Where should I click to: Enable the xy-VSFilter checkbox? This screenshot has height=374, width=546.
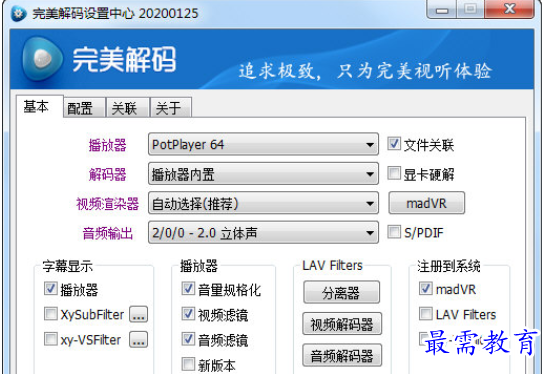(51, 339)
